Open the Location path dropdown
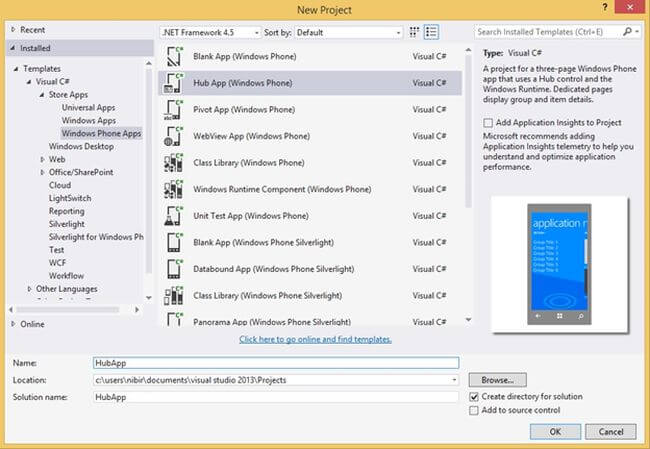 coord(454,380)
